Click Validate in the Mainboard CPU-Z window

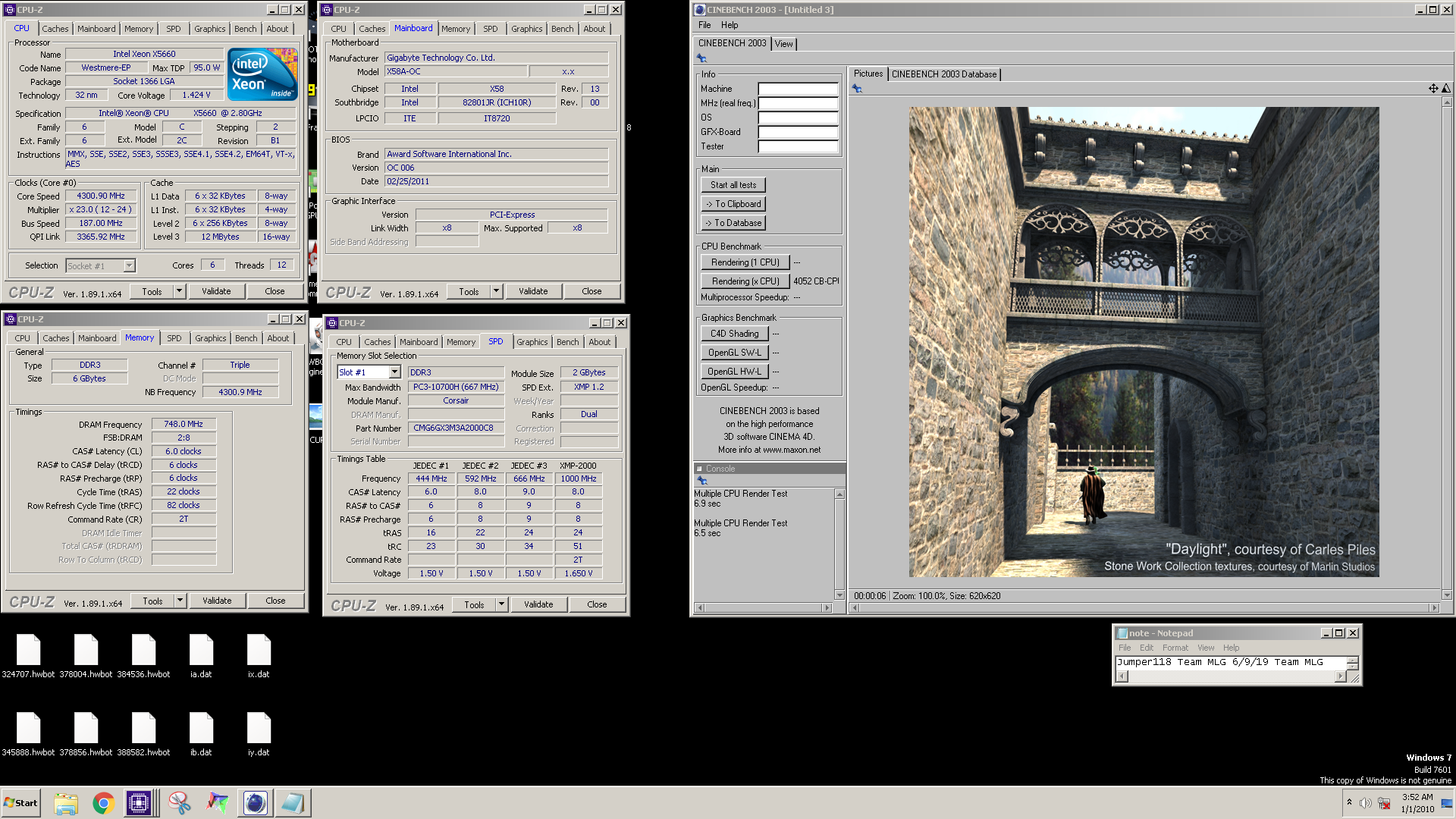[533, 291]
